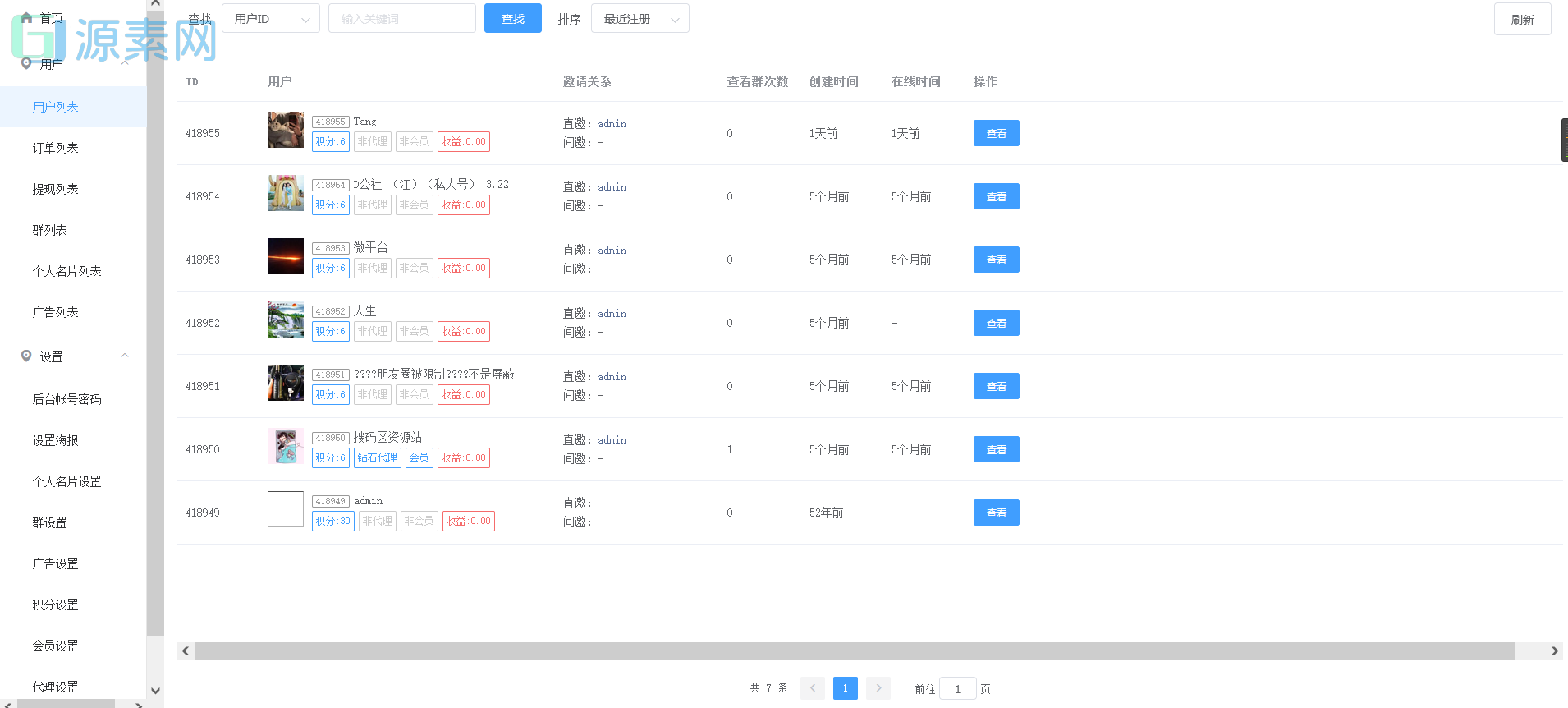Click the right arrow of horizontal scrollbar
1568x708 pixels.
(x=1554, y=651)
